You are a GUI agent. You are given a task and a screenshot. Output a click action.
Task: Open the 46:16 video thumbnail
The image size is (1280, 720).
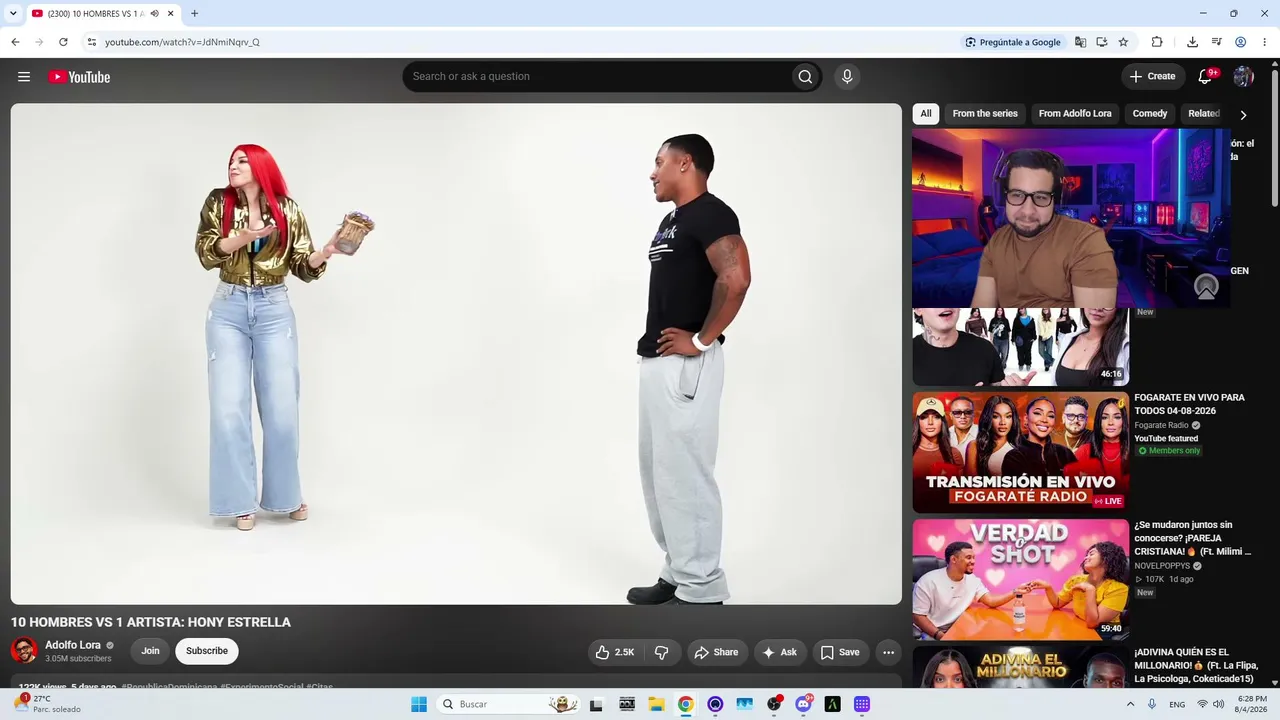pyautogui.click(x=1020, y=347)
